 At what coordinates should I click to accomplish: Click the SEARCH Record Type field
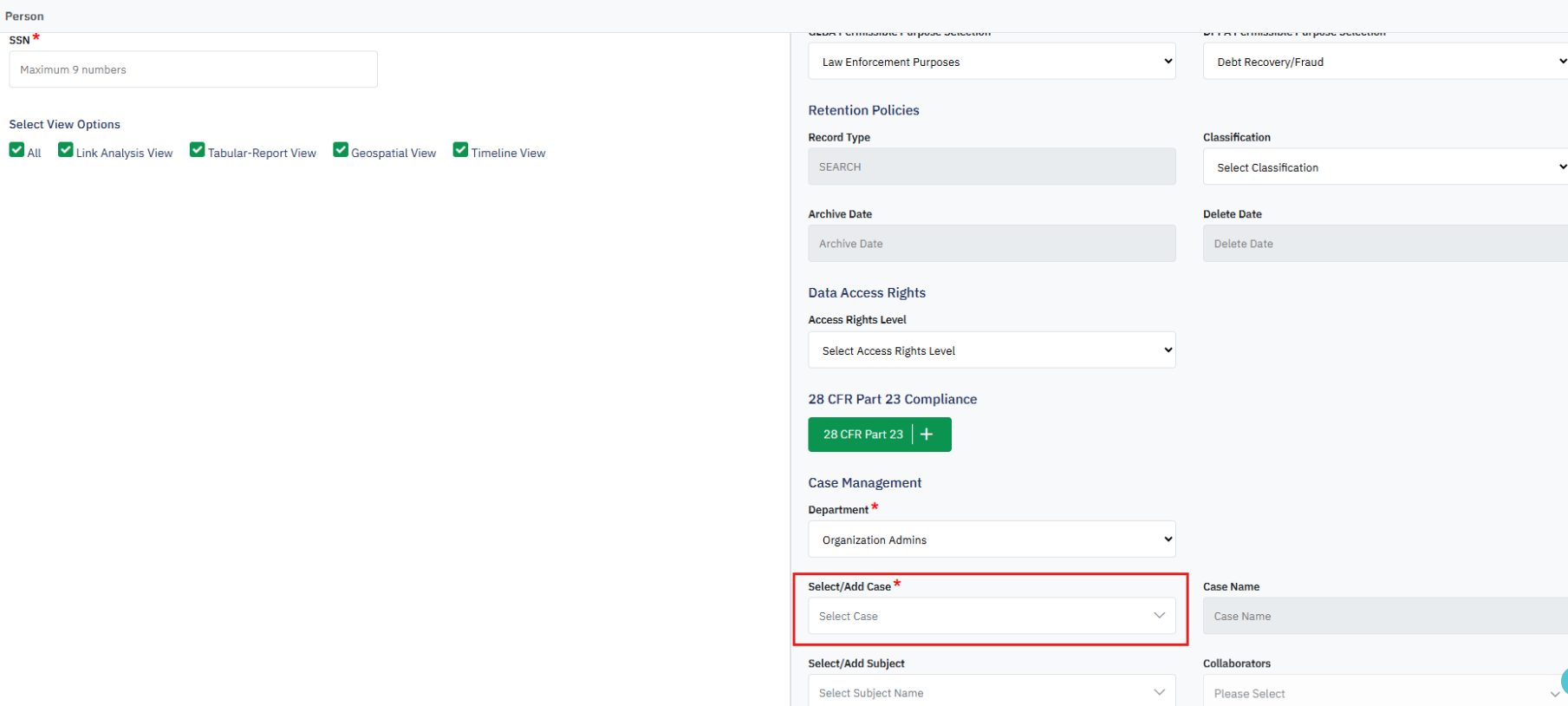pos(991,167)
